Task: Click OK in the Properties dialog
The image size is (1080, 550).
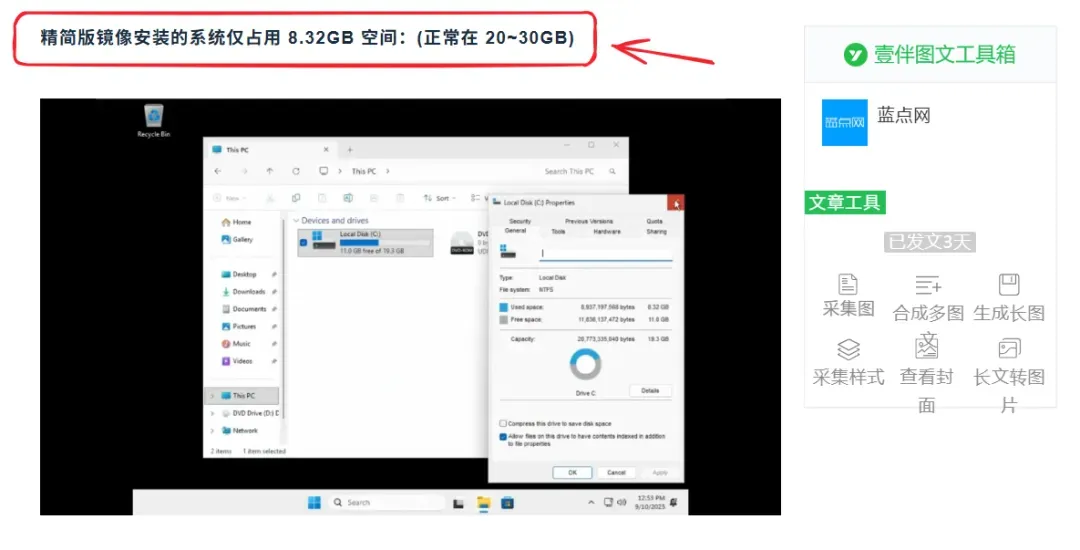Action: tap(572, 472)
